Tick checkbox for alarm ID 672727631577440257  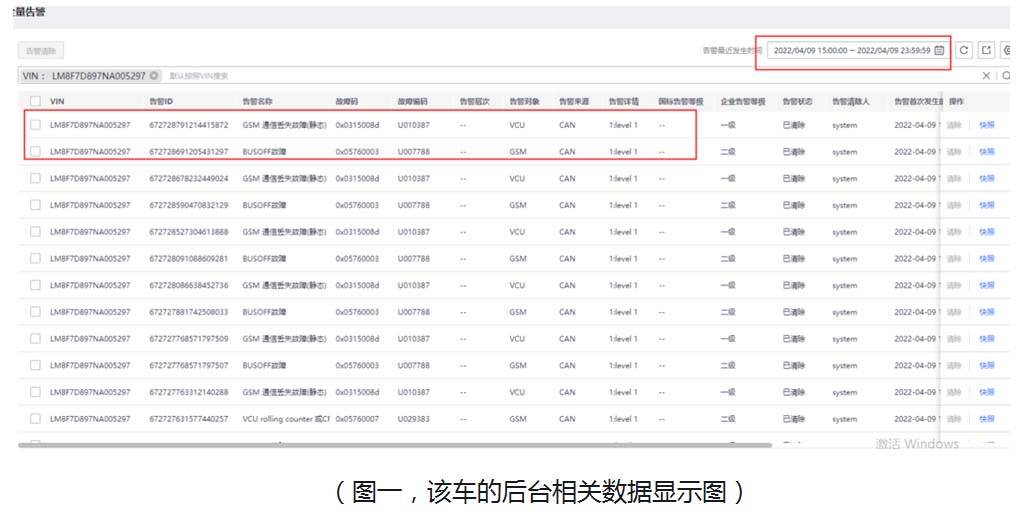coord(35,419)
